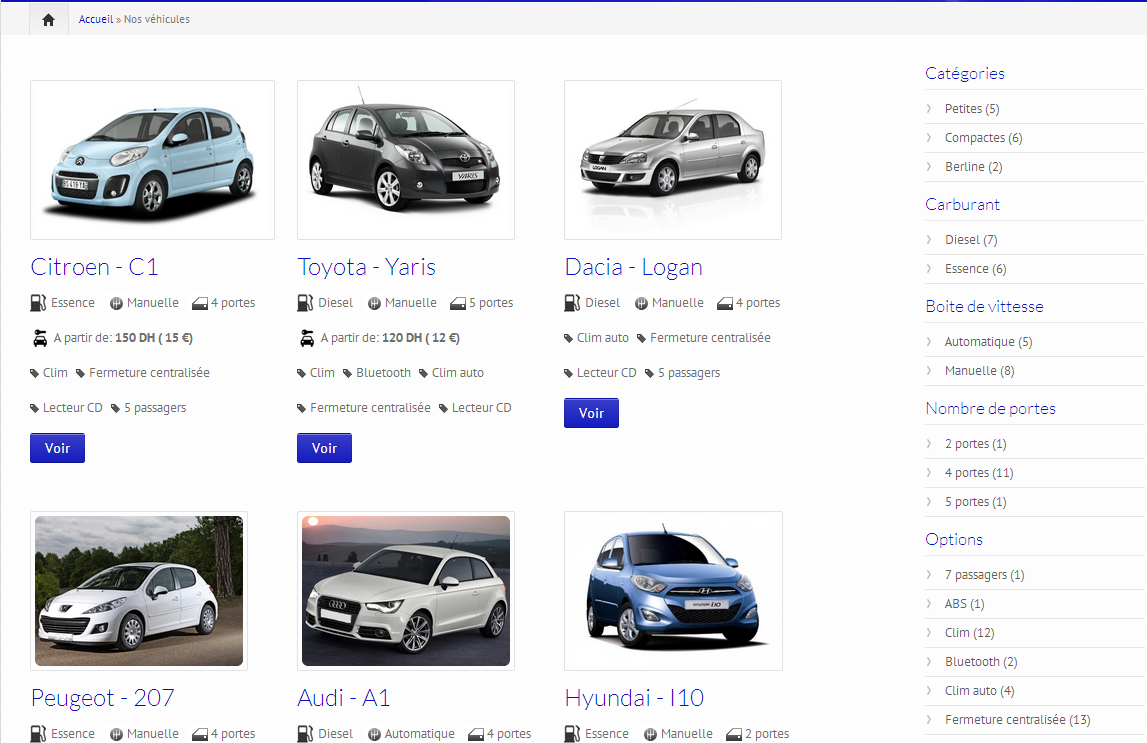This screenshot has width=1147, height=743.
Task: Open the Hyundai - I10 title link
Action: pyautogui.click(x=634, y=698)
